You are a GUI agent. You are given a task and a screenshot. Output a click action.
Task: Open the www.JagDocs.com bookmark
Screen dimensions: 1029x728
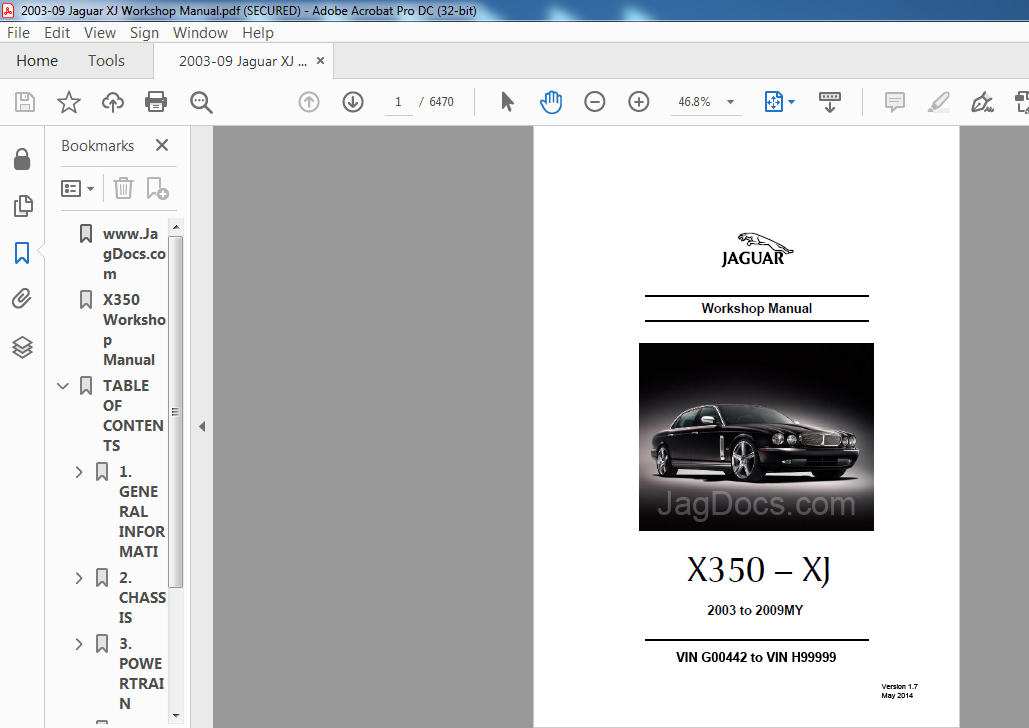point(134,253)
